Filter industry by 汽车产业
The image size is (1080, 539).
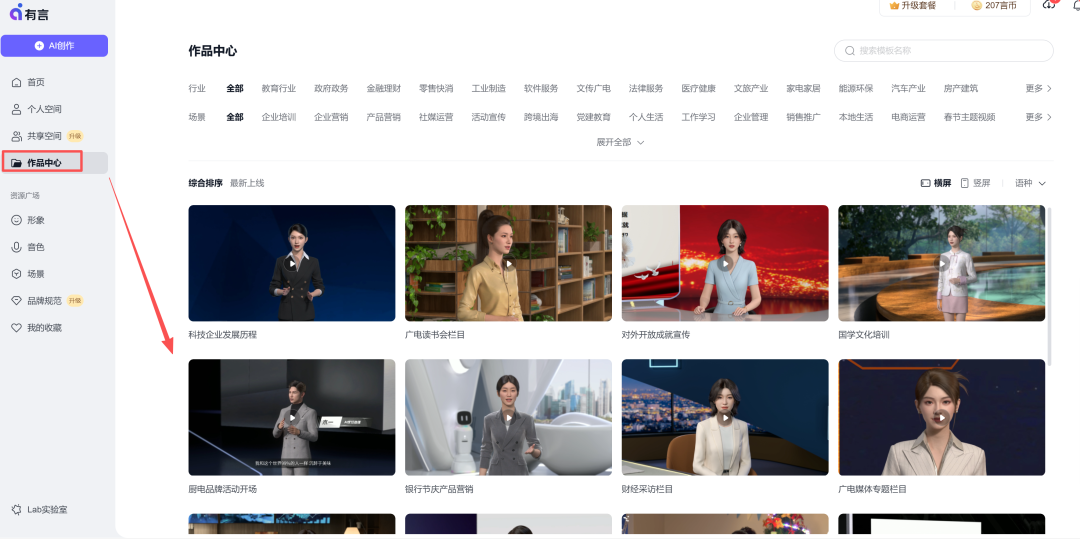pos(908,89)
